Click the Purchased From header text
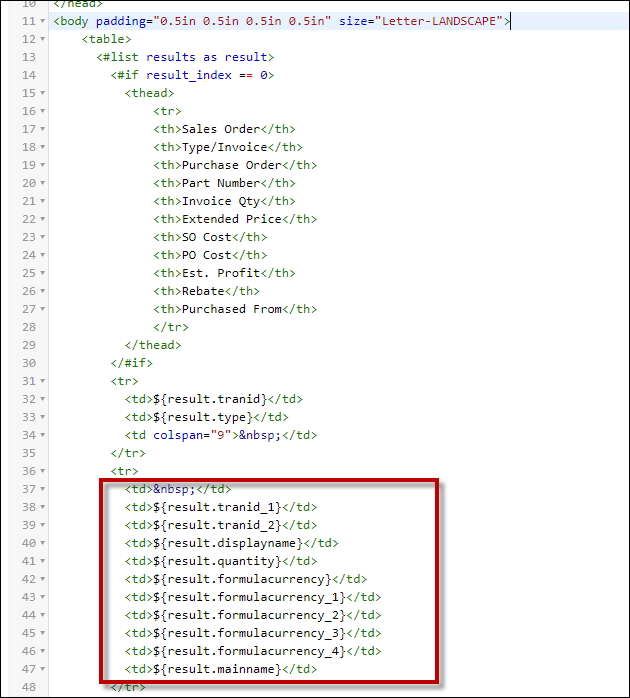 tap(231, 309)
